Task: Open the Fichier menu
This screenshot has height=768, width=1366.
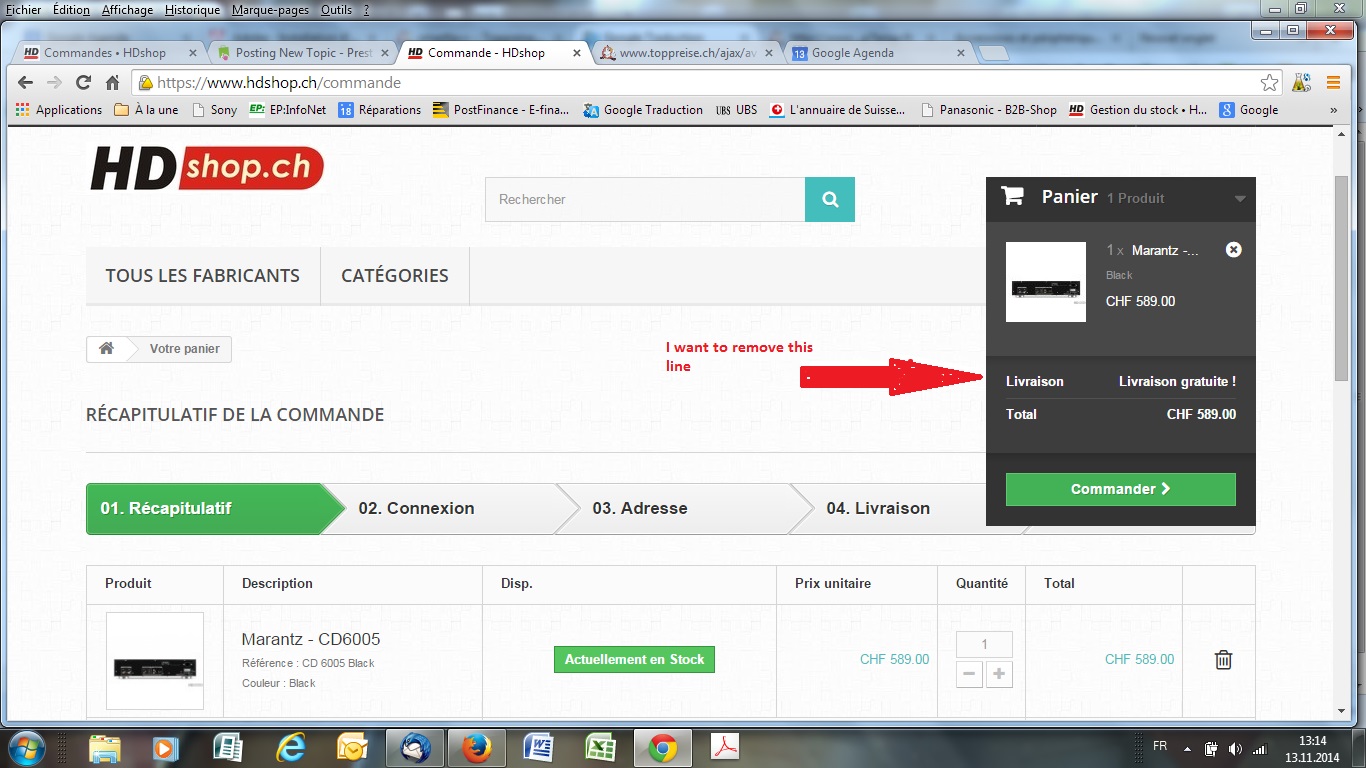Action: click(24, 9)
